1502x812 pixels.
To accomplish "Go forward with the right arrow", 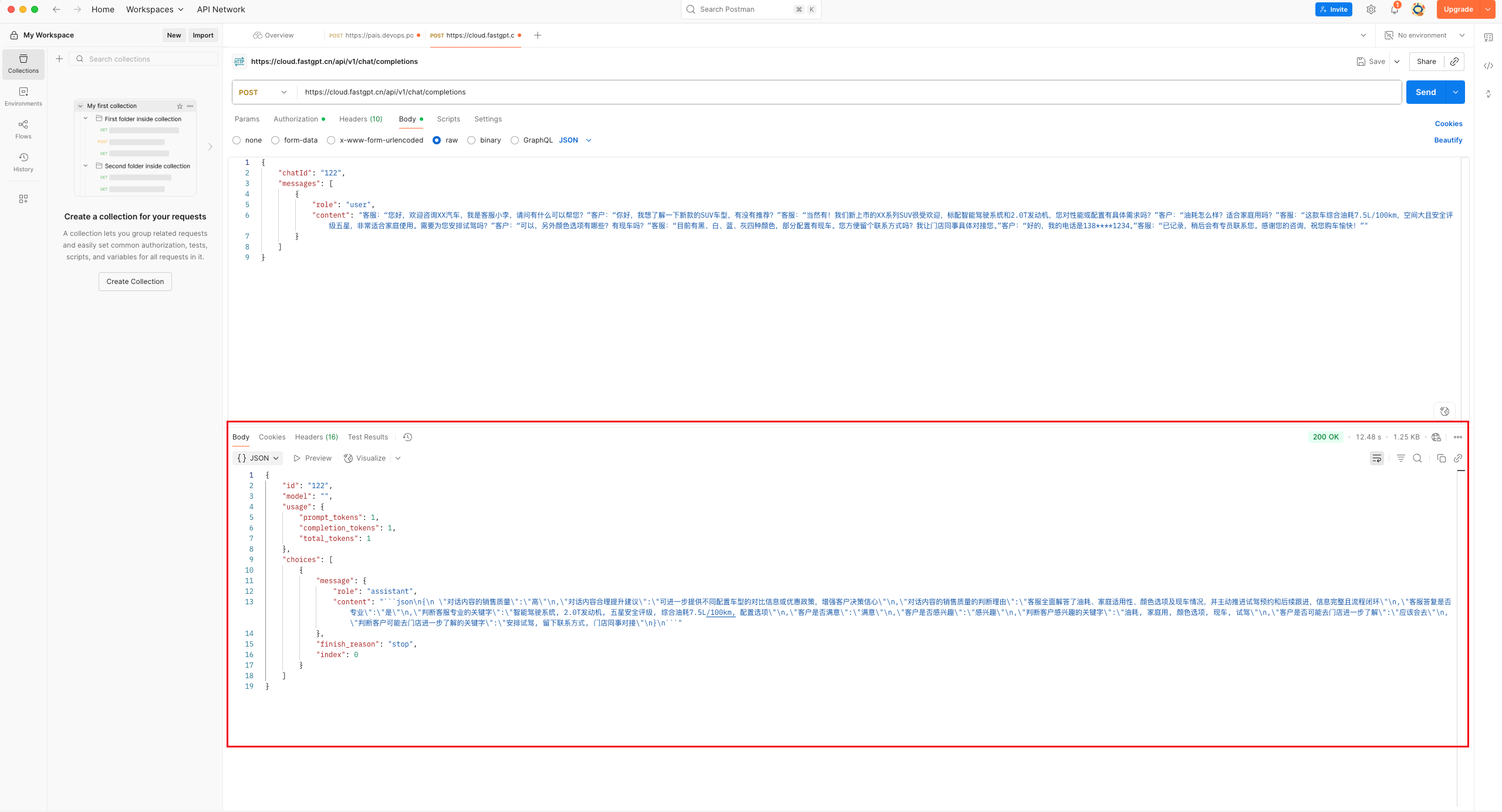I will coord(77,9).
